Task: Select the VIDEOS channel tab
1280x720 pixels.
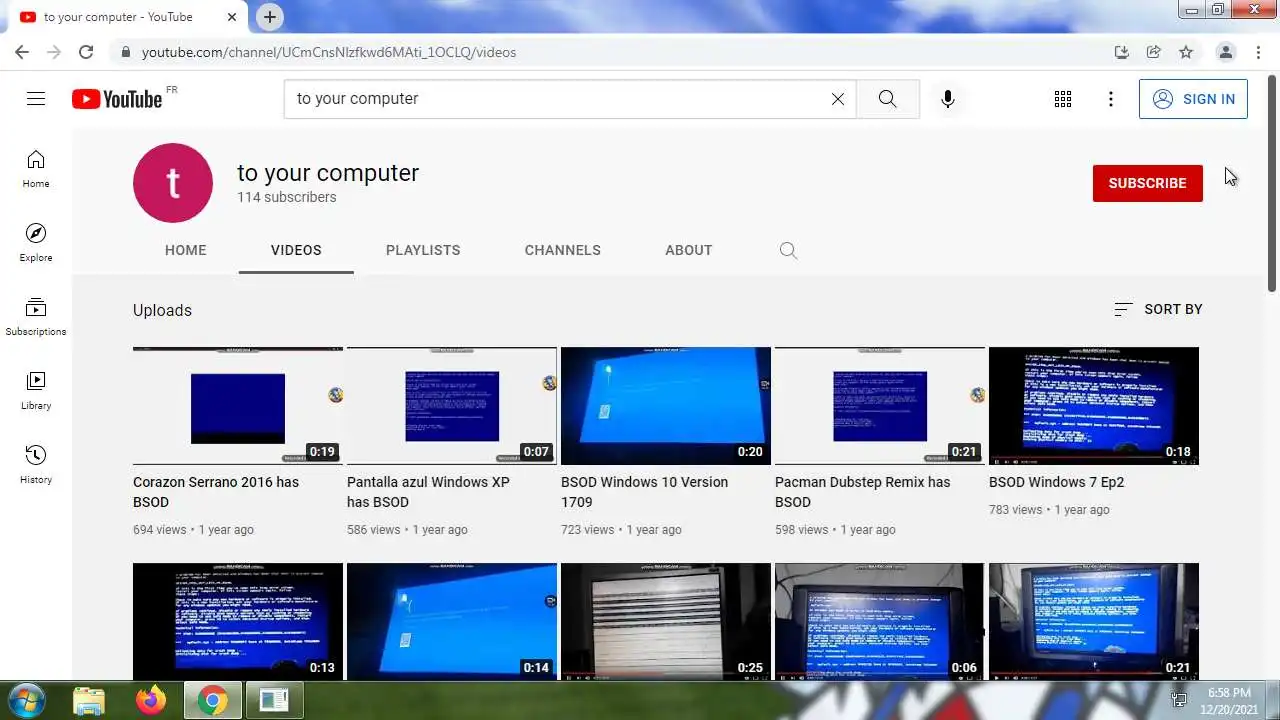Action: tap(296, 250)
